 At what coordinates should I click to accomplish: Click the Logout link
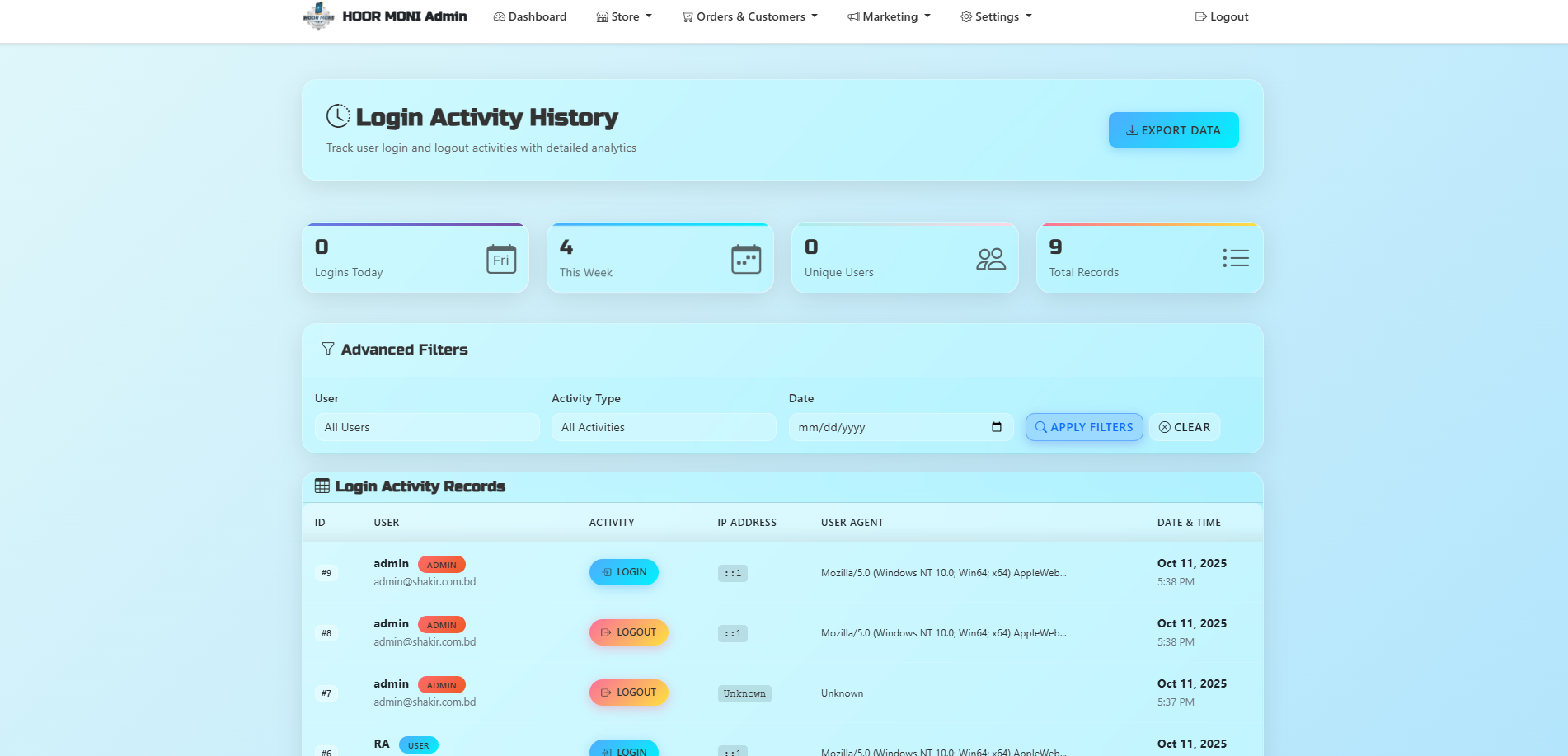(1222, 16)
